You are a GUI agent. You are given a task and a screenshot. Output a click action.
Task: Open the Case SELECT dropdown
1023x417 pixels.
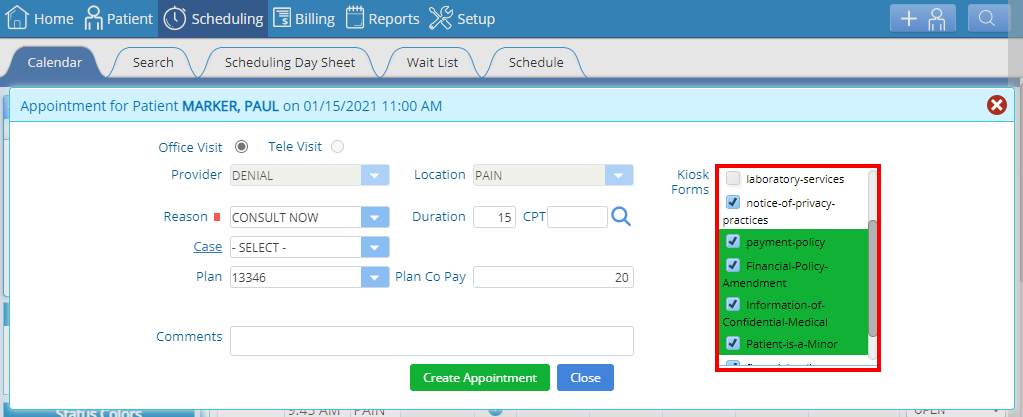tap(374, 247)
